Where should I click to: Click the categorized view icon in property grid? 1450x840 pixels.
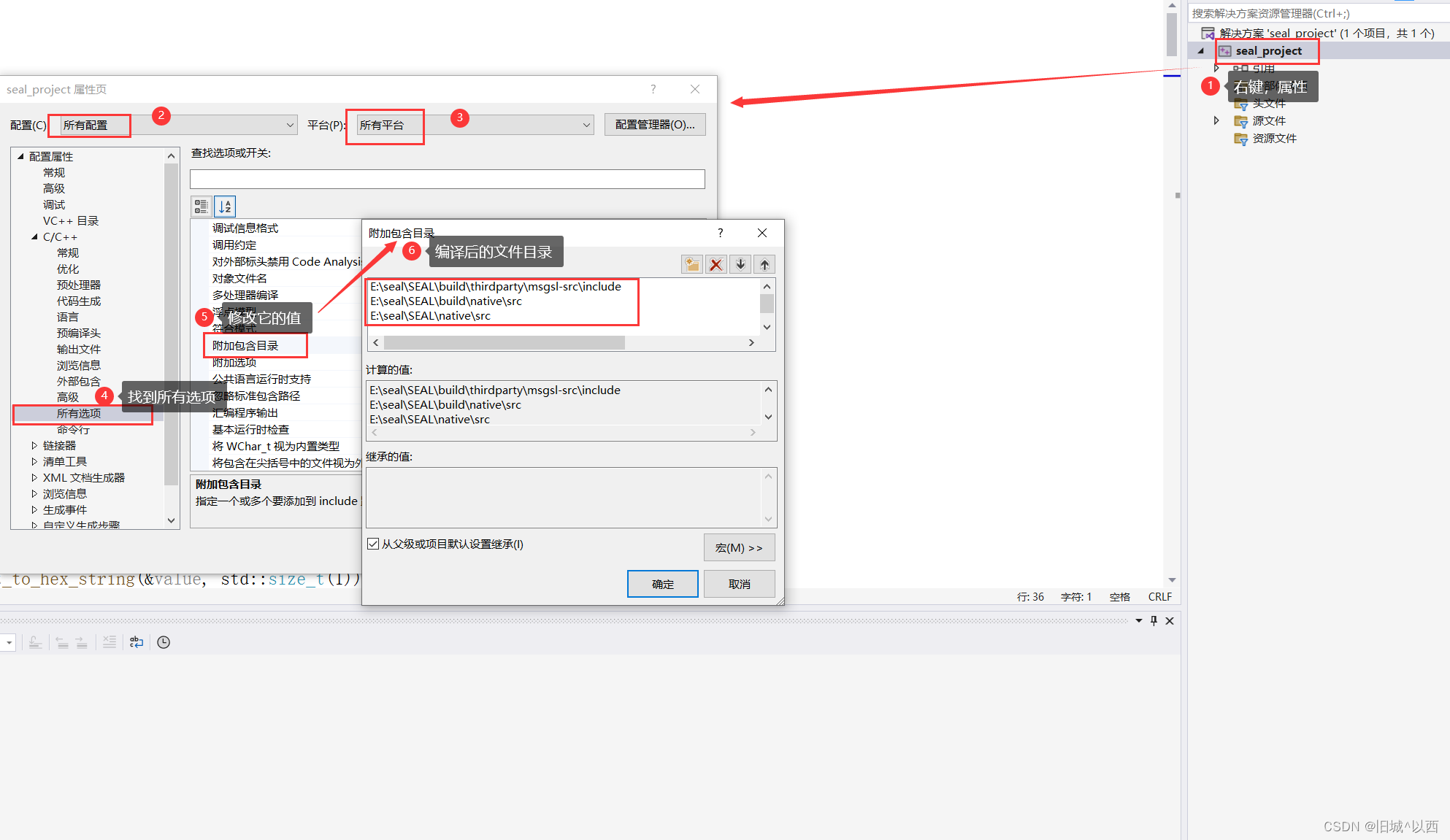202,207
